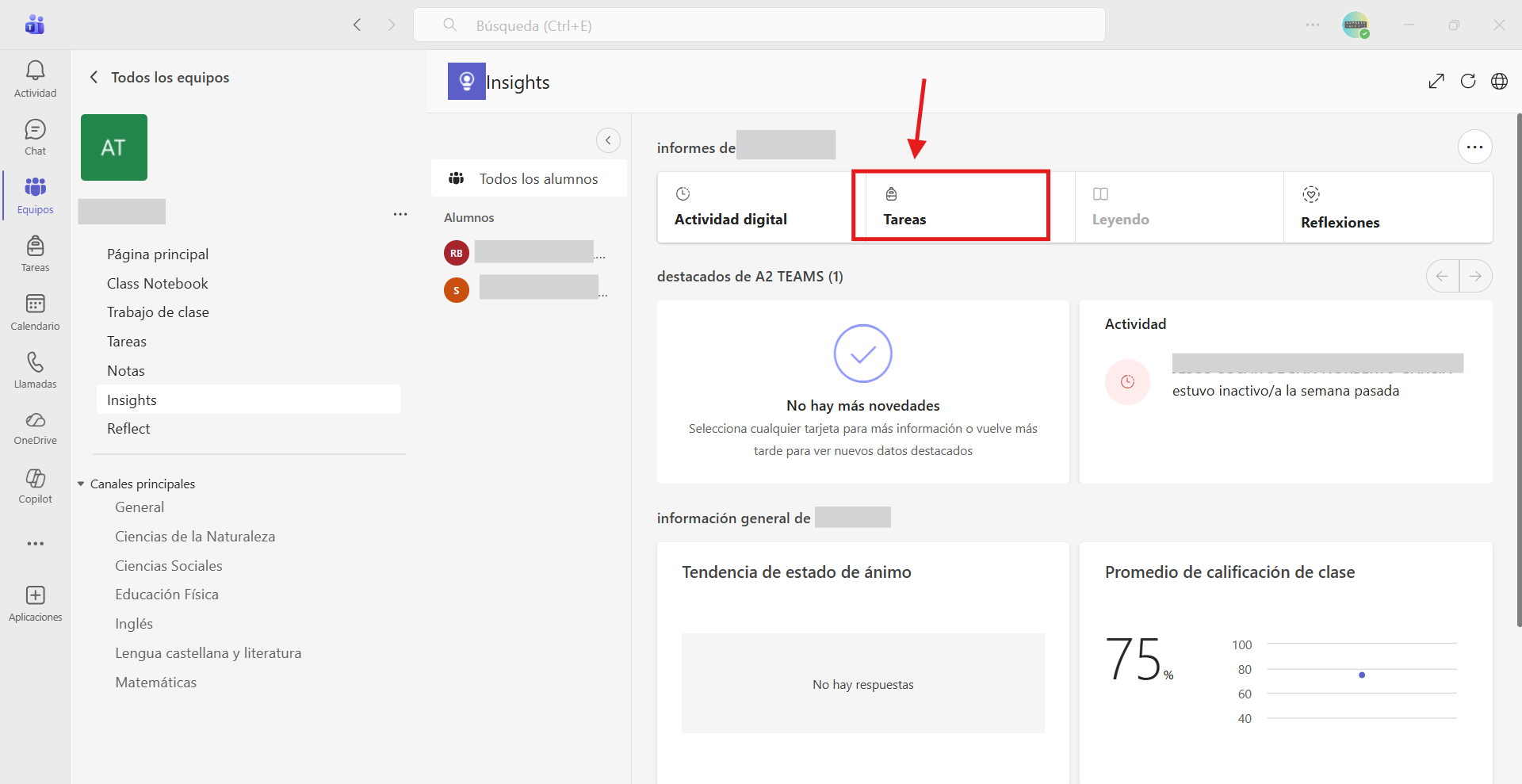Image resolution: width=1522 pixels, height=784 pixels.
Task: Open the General channel
Action: (x=140, y=507)
